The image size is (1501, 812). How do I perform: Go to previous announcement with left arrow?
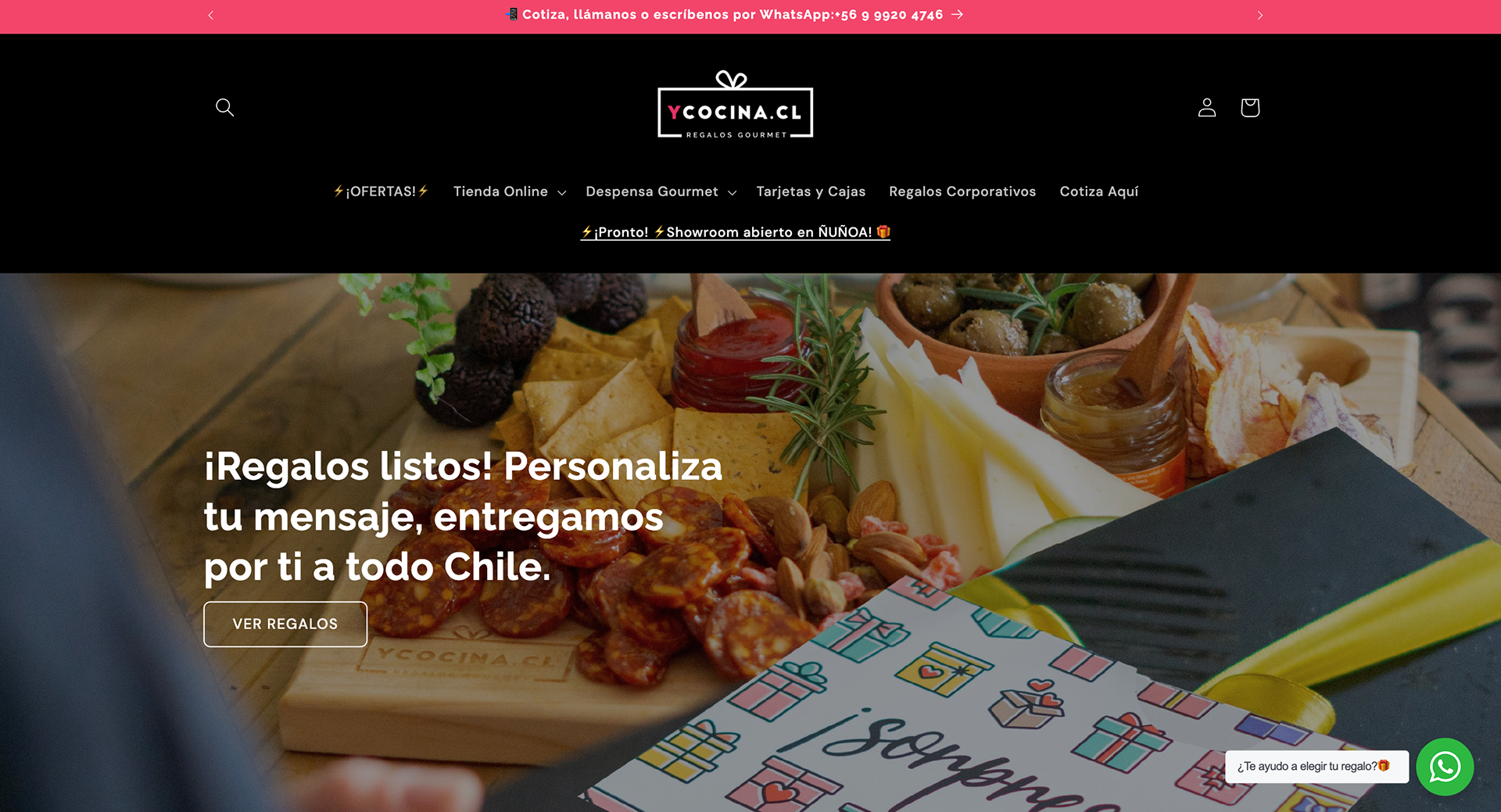coord(210,16)
